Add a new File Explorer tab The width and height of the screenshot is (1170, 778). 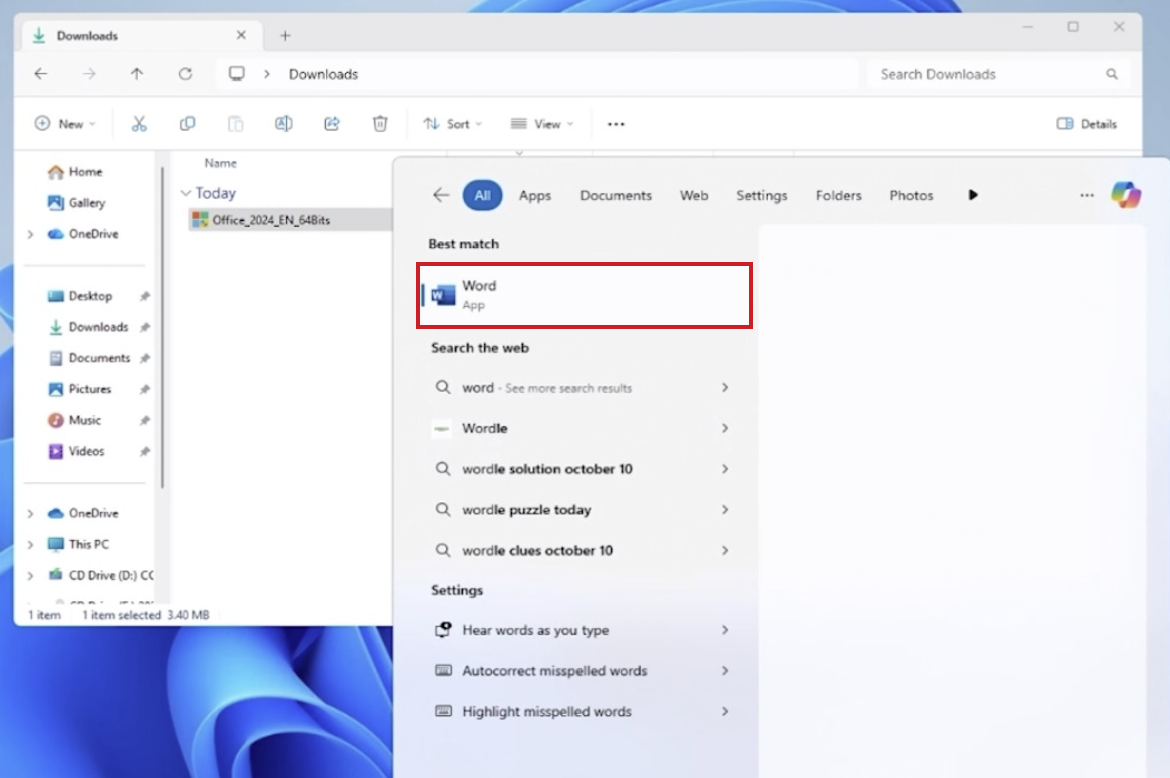(x=285, y=35)
